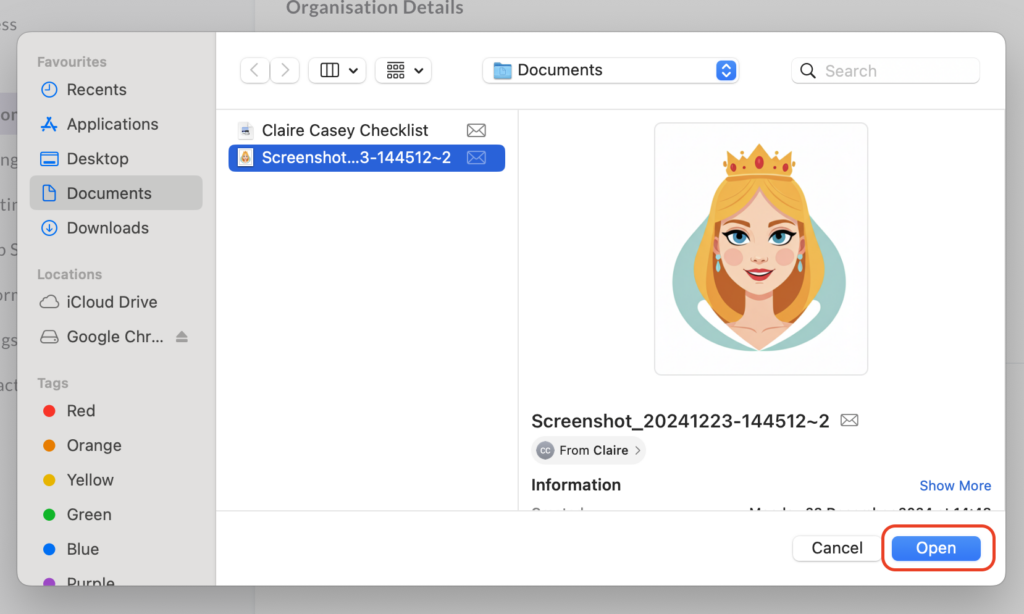
Task: Click the Information heading in preview
Action: pos(576,485)
